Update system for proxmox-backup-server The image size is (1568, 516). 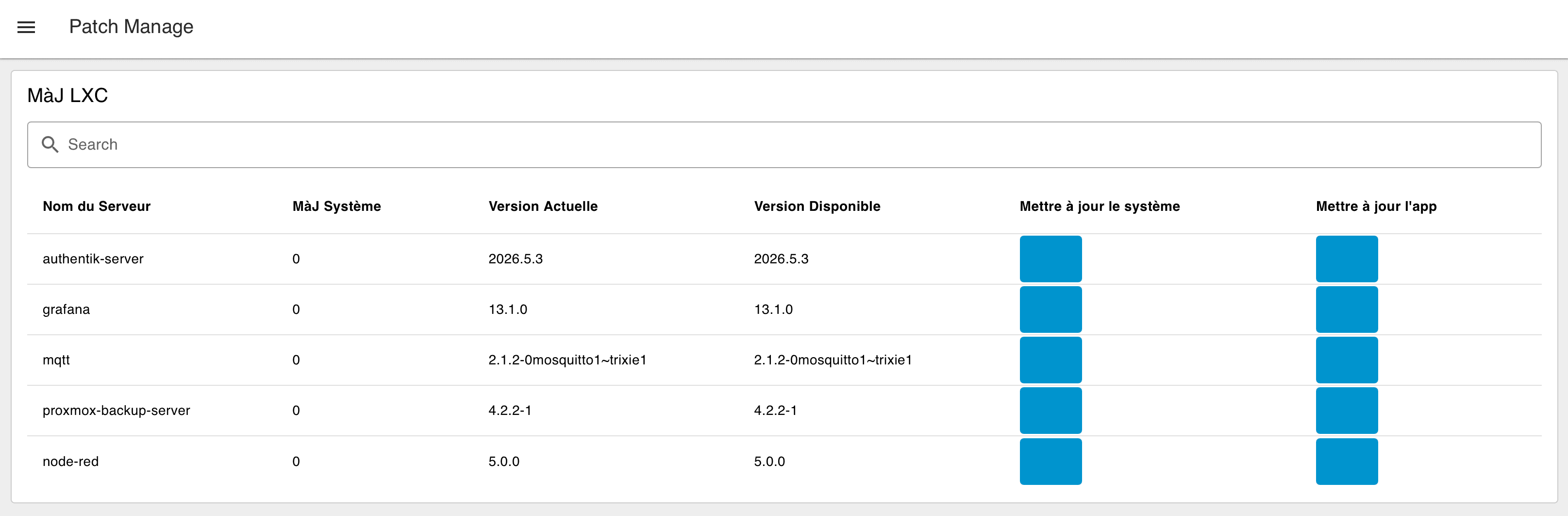click(1051, 411)
